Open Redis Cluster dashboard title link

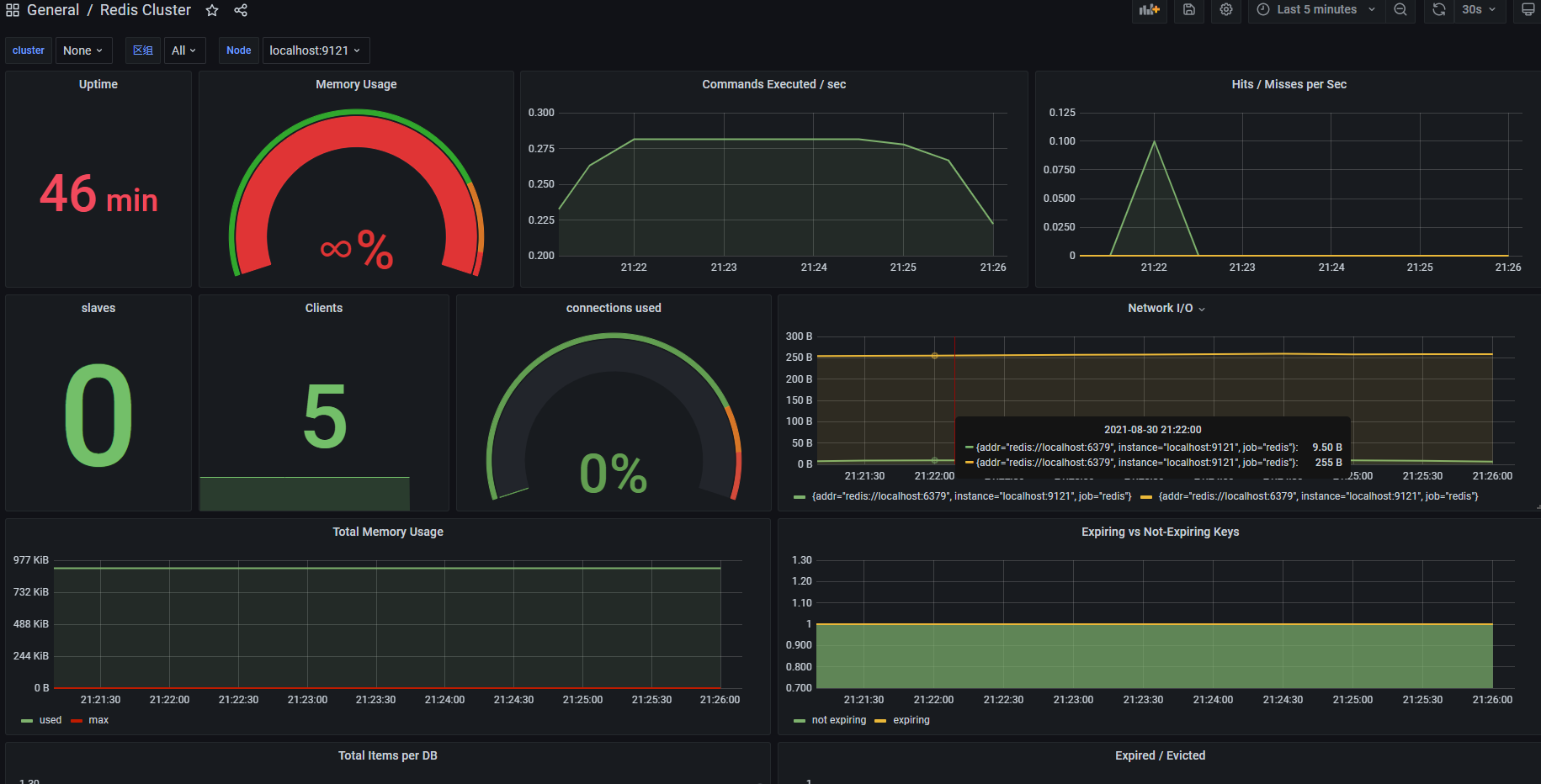(x=146, y=10)
